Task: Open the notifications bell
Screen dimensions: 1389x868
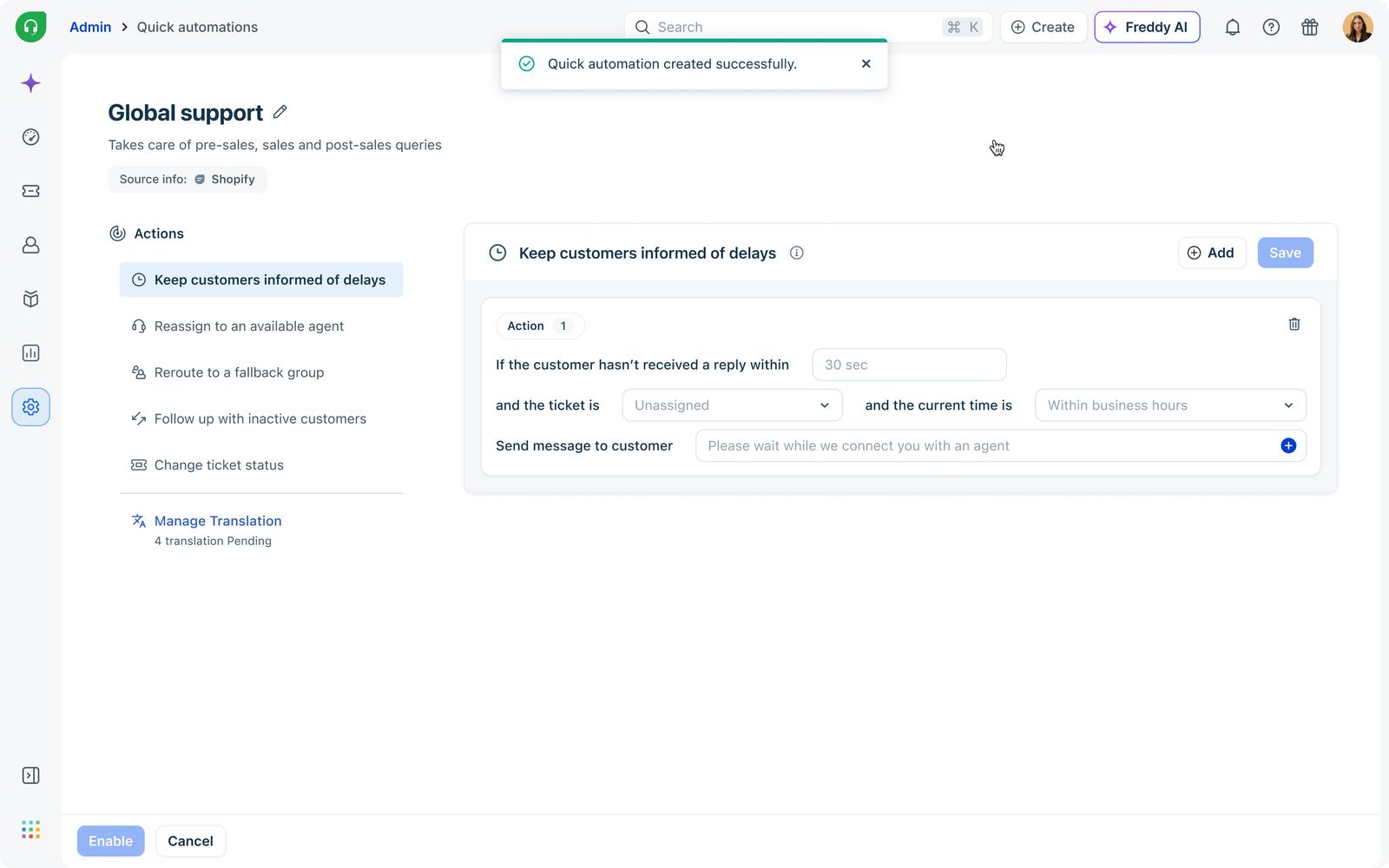Action: [1232, 27]
